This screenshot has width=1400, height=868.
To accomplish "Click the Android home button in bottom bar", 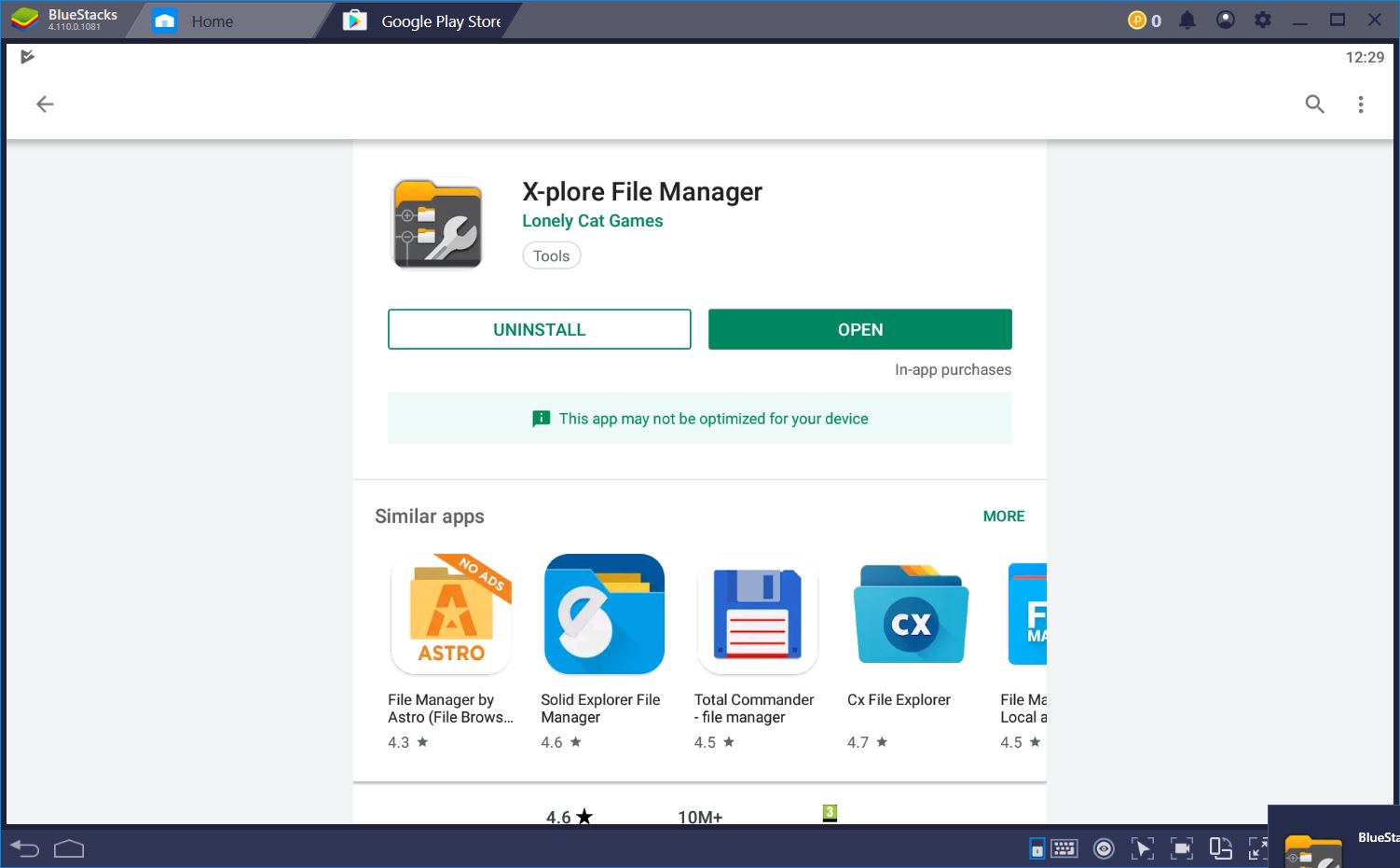I will click(x=69, y=848).
